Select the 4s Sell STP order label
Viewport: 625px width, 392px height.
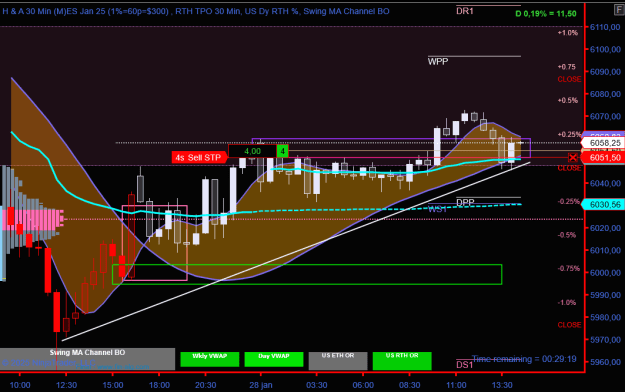198,158
